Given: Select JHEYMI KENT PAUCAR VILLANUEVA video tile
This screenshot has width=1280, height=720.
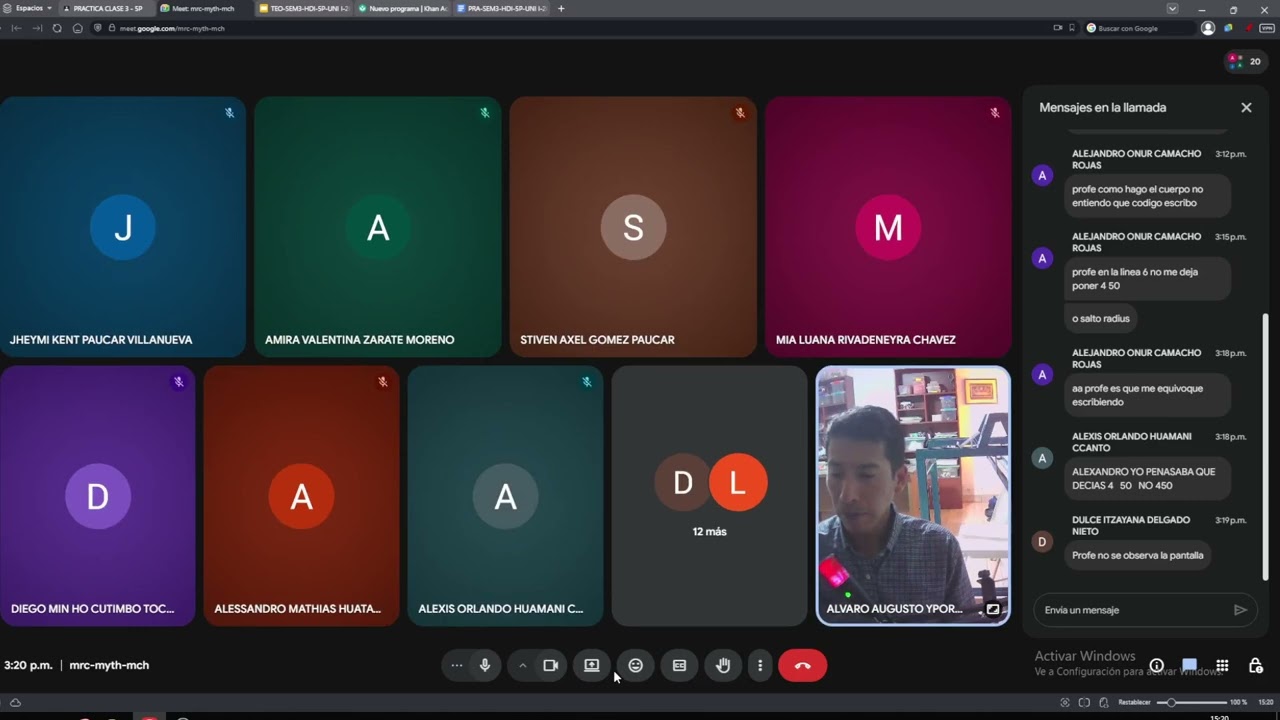Looking at the screenshot, I should tap(122, 227).
